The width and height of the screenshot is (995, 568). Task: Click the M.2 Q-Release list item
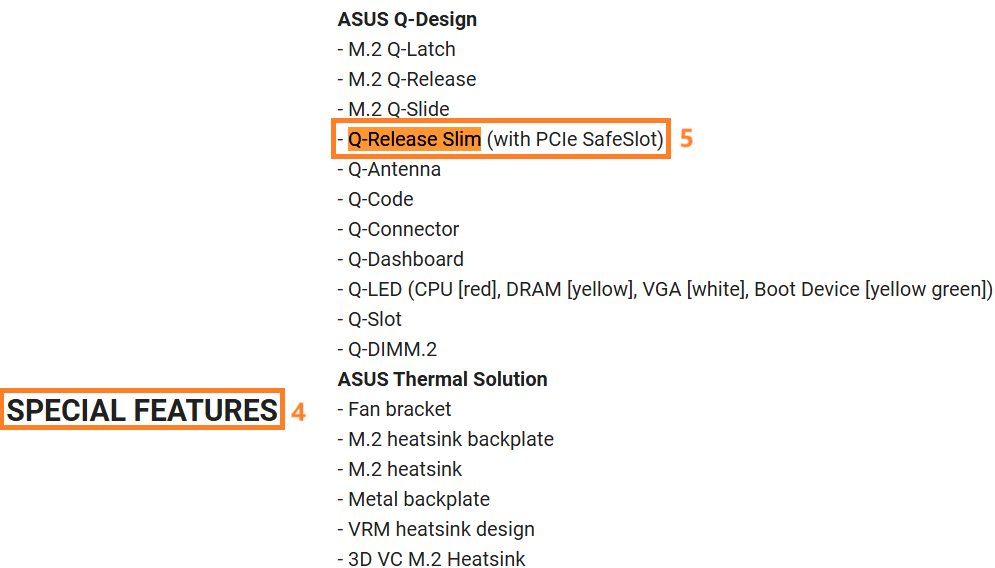tap(407, 79)
